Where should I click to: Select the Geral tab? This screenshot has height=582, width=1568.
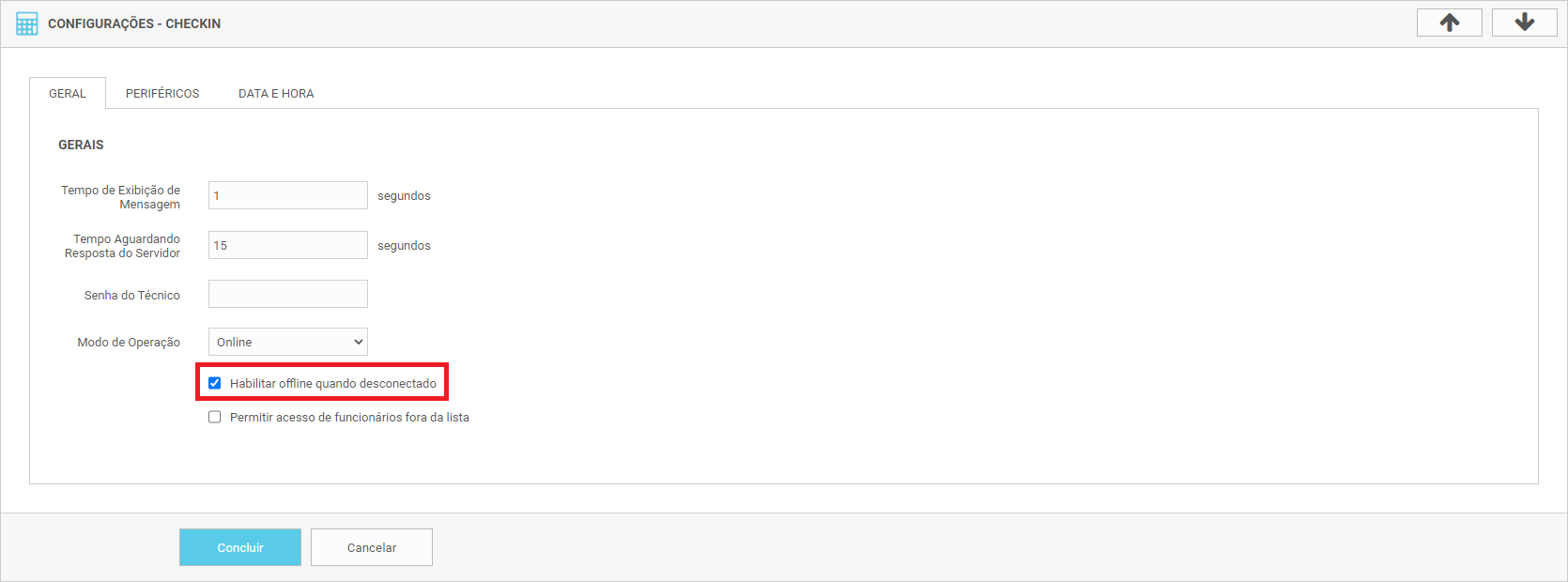click(x=68, y=93)
